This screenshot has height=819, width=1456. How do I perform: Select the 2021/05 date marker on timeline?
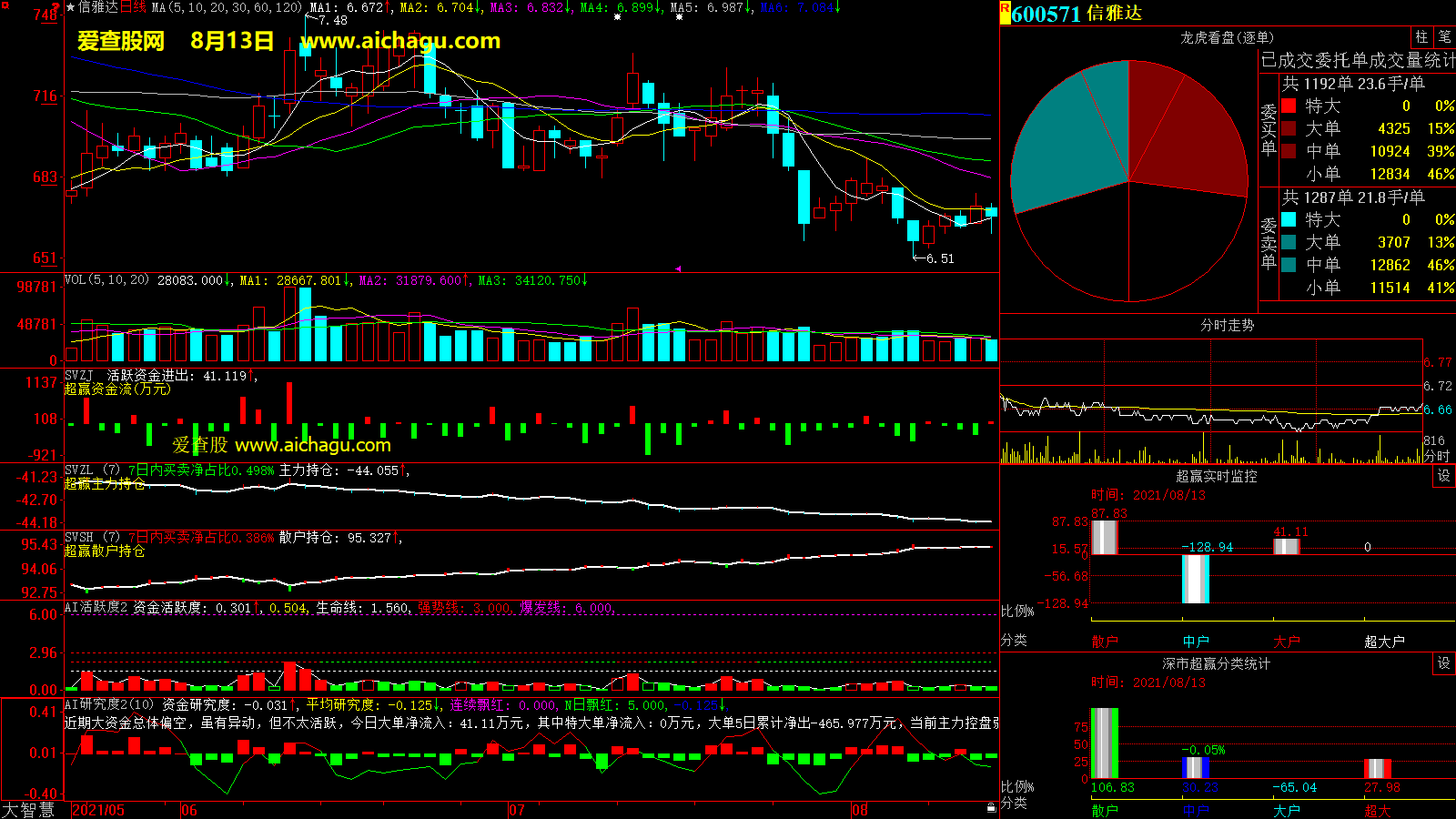pos(98,810)
